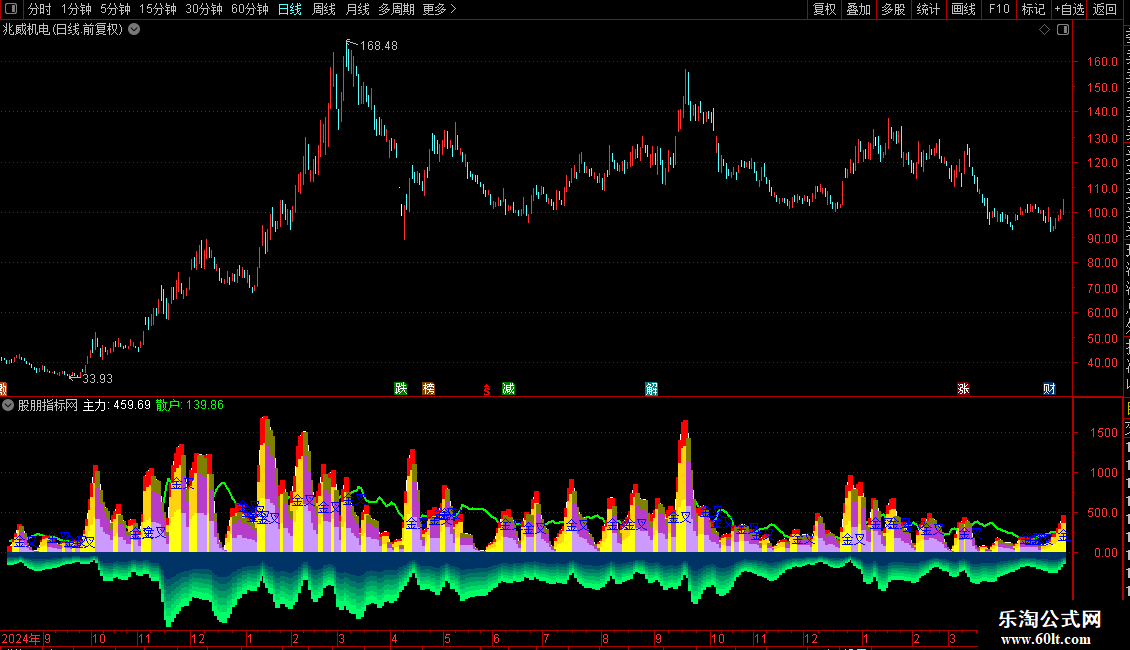Toggle the panel layout icon at chart top-right
The width and height of the screenshot is (1130, 650).
(x=1063, y=30)
